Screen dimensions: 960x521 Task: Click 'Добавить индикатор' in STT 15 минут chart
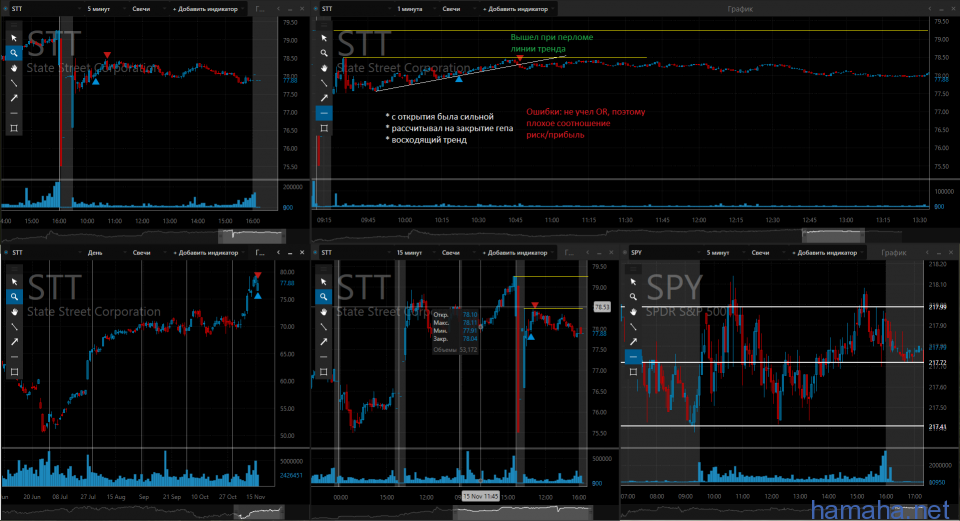tap(516, 252)
